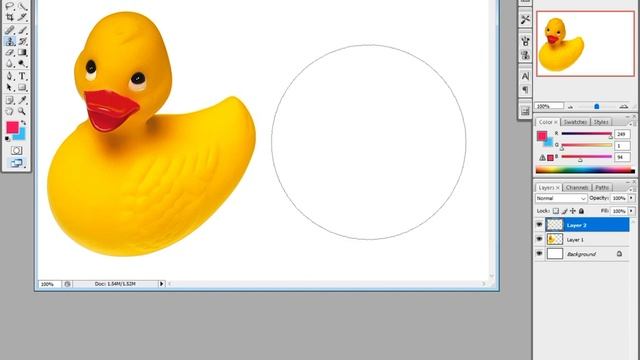Adjust the B color slider
Screen dimensions: 640x360
pos(587,157)
